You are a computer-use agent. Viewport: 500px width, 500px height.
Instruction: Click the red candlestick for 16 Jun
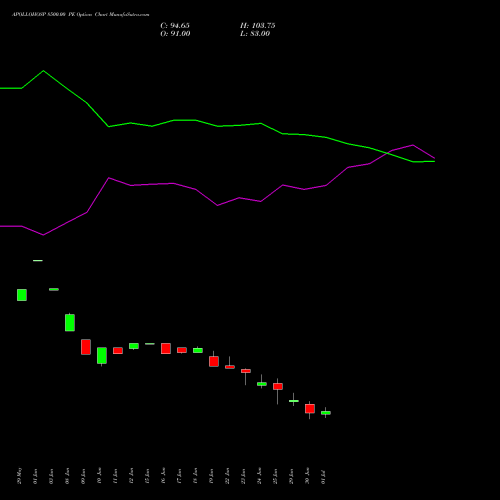point(166,348)
